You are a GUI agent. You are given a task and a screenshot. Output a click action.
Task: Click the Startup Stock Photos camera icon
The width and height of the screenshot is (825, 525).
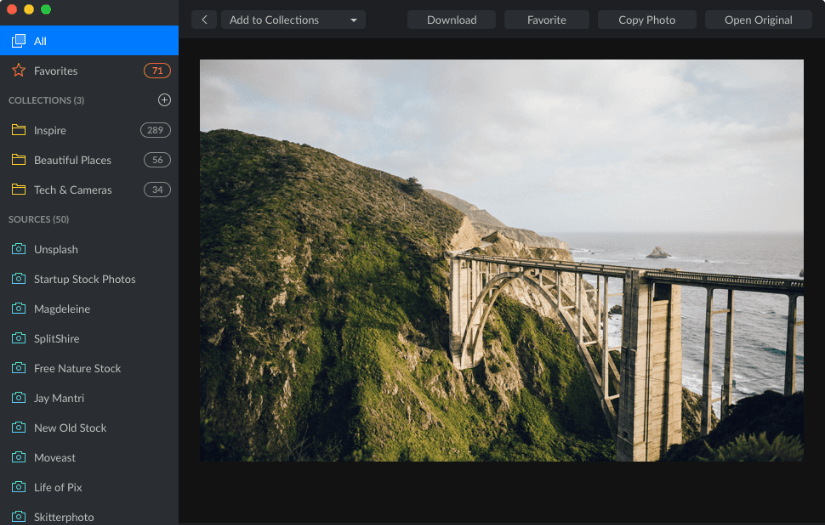coord(19,279)
